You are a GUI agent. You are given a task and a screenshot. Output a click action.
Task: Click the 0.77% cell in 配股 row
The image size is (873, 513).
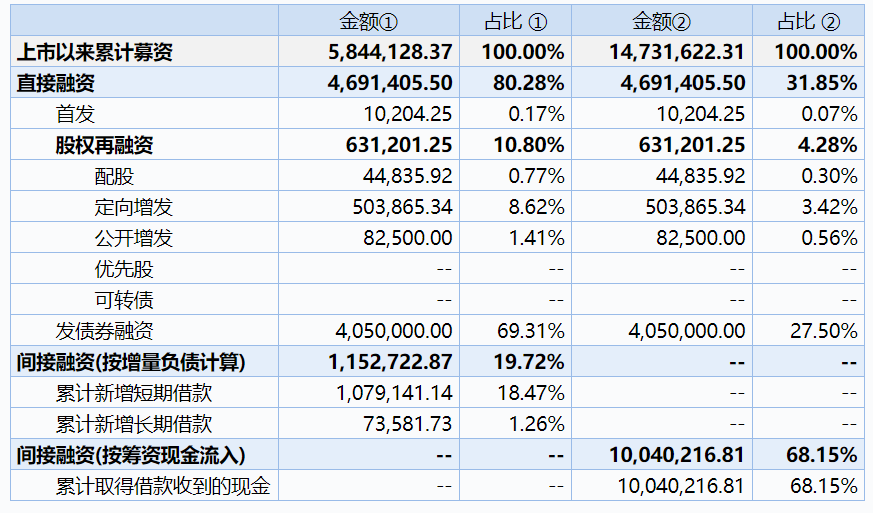pyautogui.click(x=537, y=177)
